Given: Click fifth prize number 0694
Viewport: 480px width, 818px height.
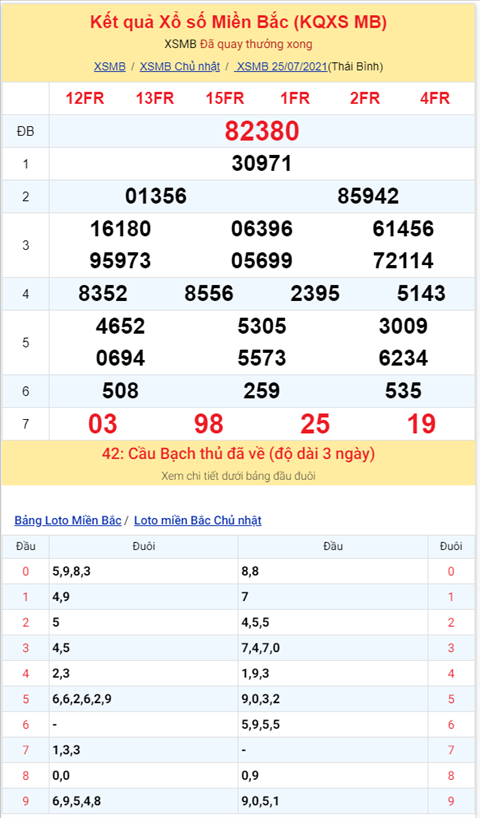Looking at the screenshot, I should tap(121, 358).
